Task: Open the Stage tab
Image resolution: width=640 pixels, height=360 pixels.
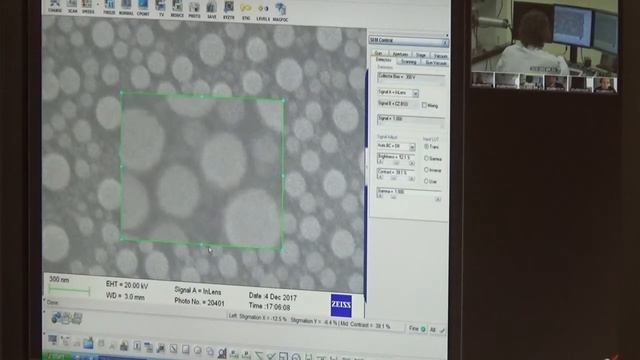Action: (x=421, y=55)
